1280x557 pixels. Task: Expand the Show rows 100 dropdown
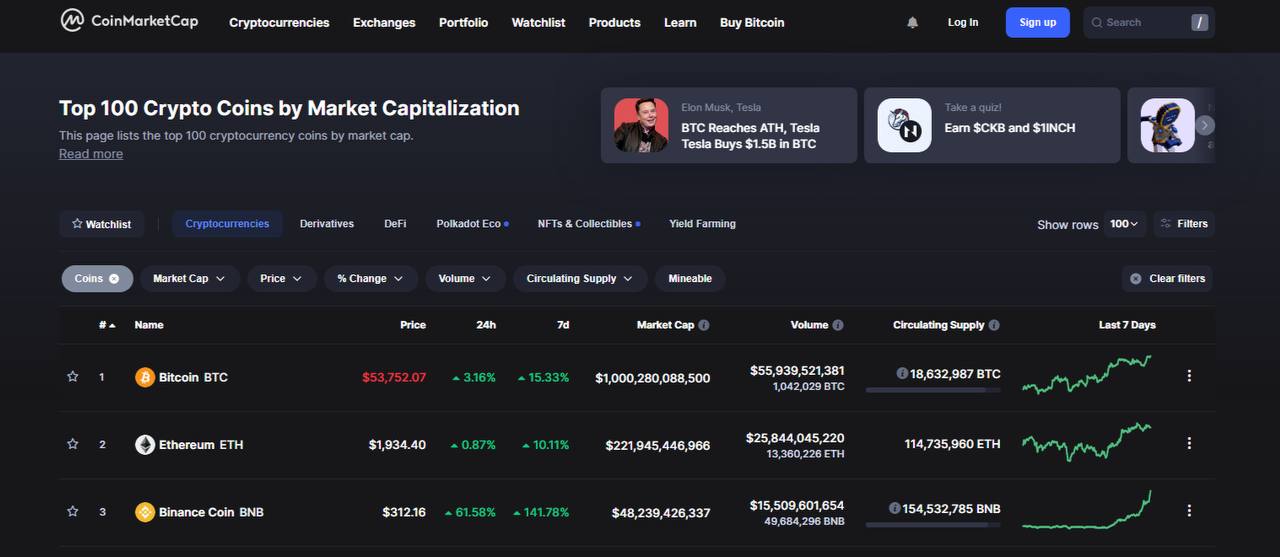pos(1124,224)
